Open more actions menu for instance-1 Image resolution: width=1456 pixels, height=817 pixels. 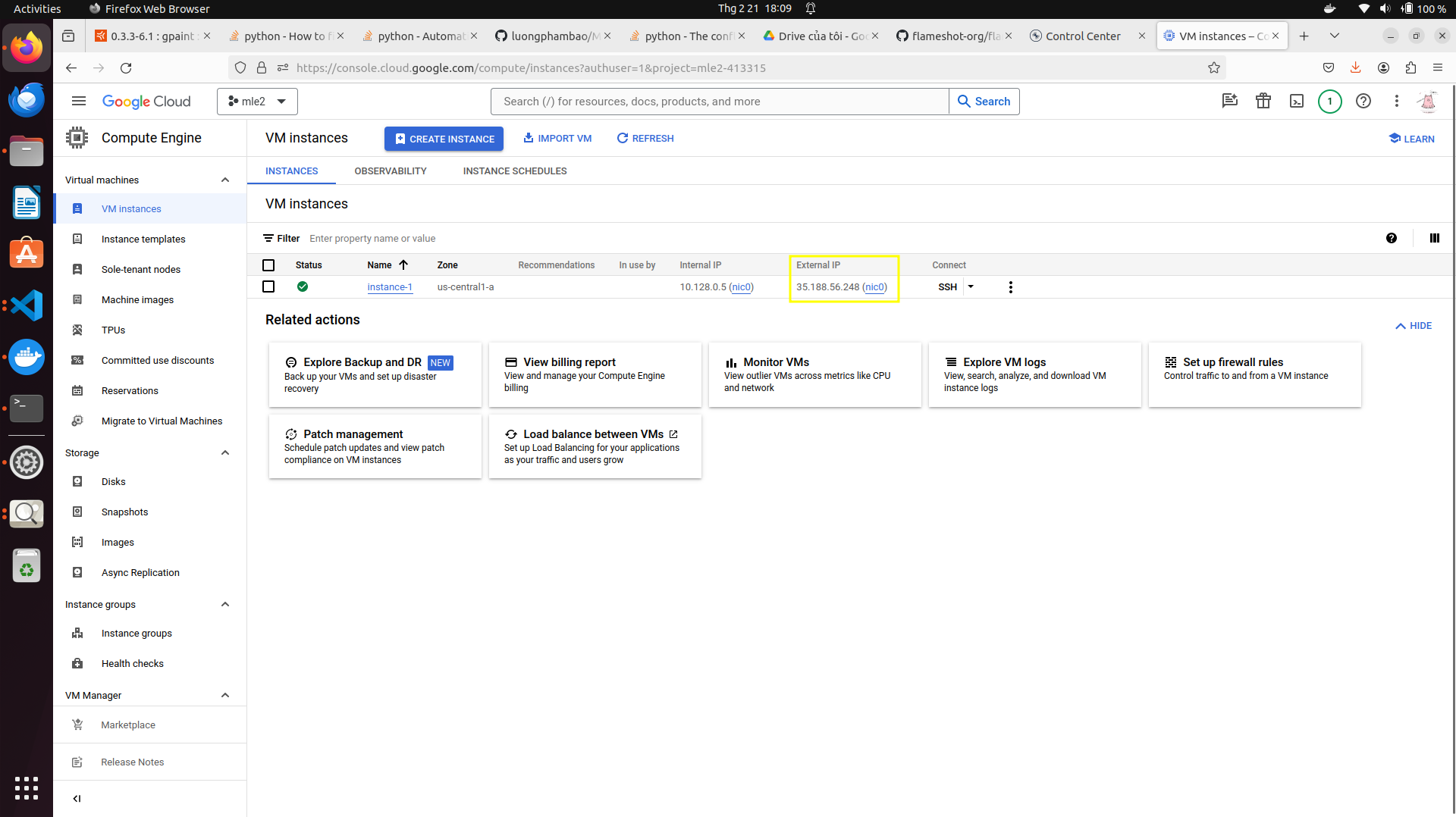point(1011,287)
